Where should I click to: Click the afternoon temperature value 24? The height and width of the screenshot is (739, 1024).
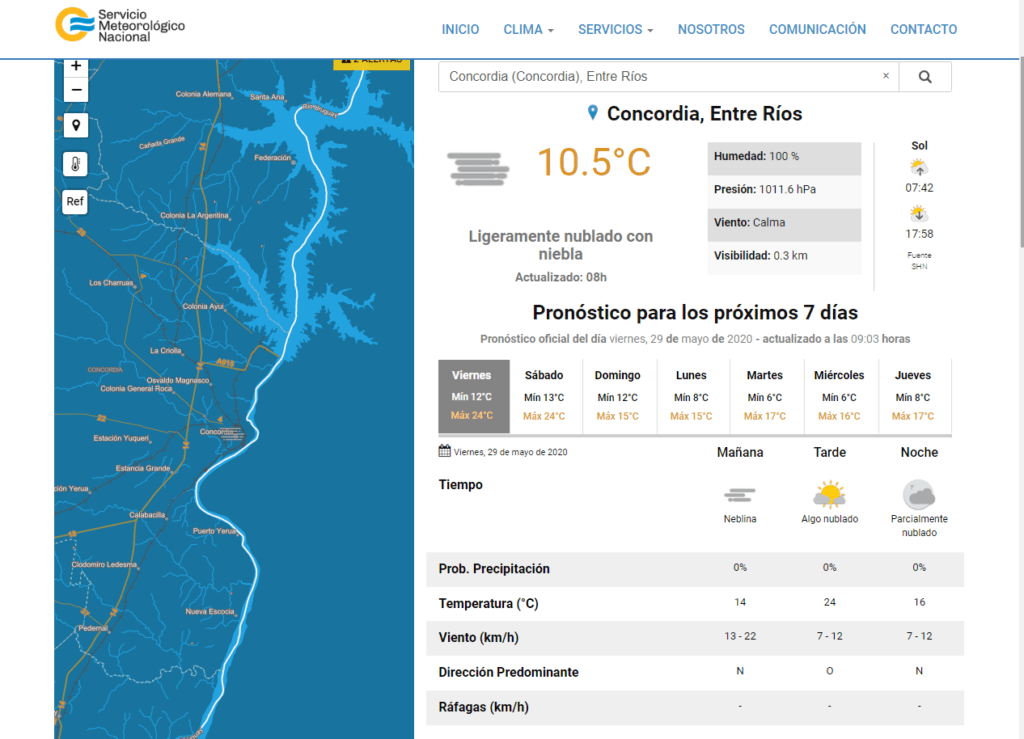829,602
